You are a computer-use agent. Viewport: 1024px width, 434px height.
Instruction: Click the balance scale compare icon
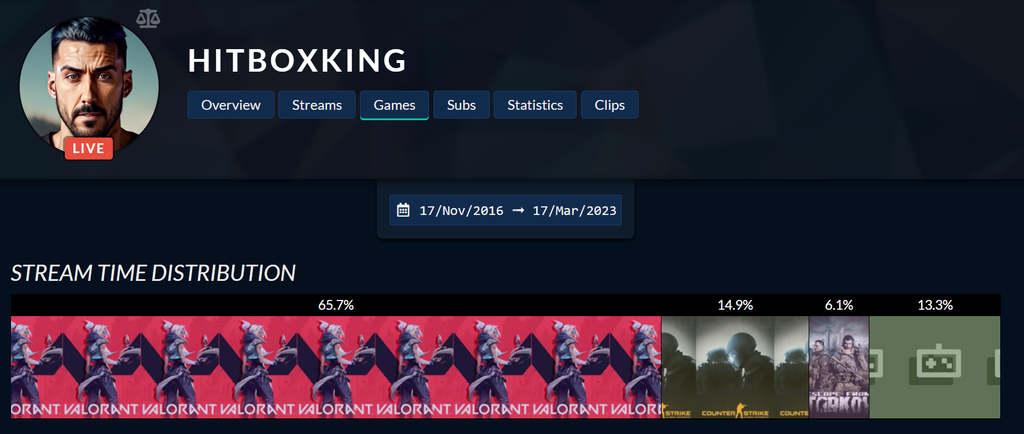[148, 18]
